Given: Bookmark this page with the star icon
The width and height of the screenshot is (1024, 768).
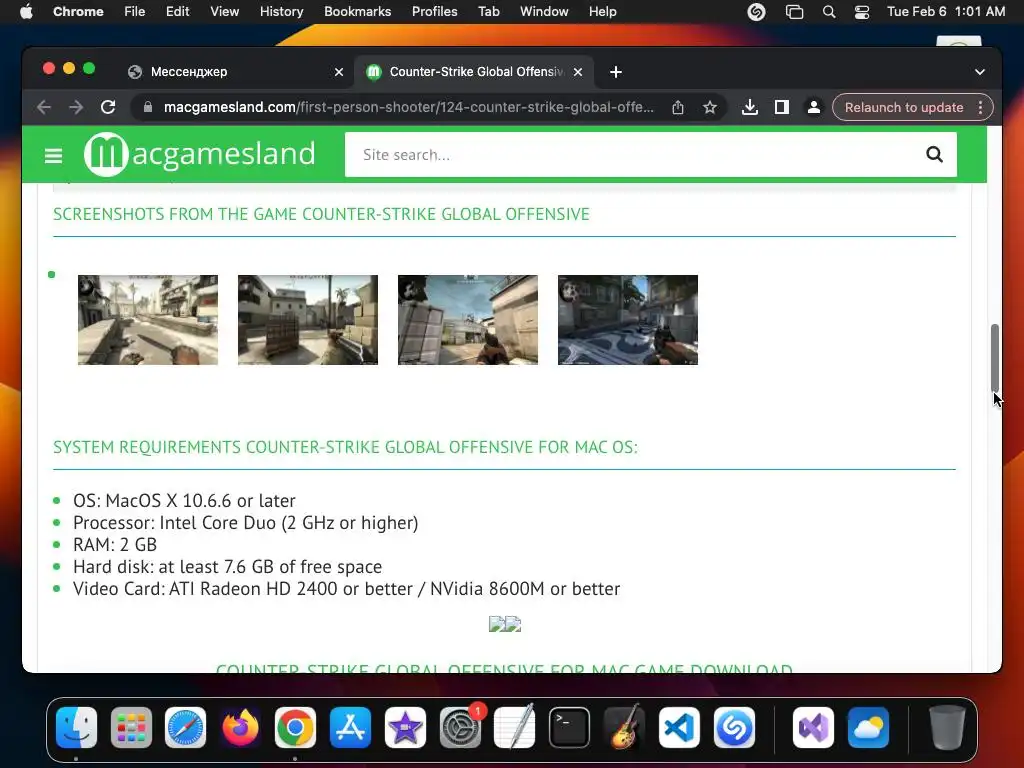Looking at the screenshot, I should pyautogui.click(x=710, y=107).
